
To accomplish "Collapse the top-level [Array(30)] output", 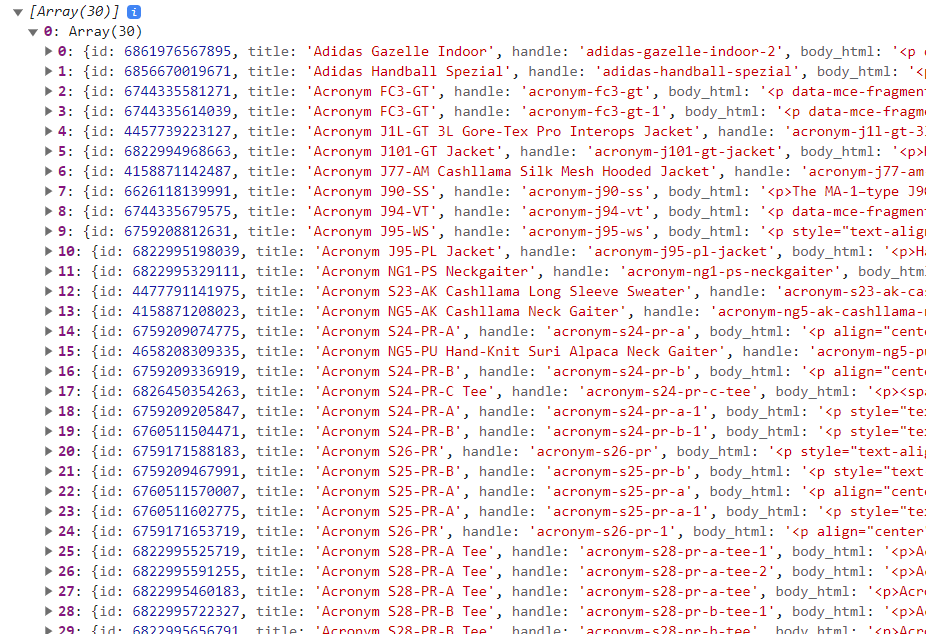I will tap(18, 12).
